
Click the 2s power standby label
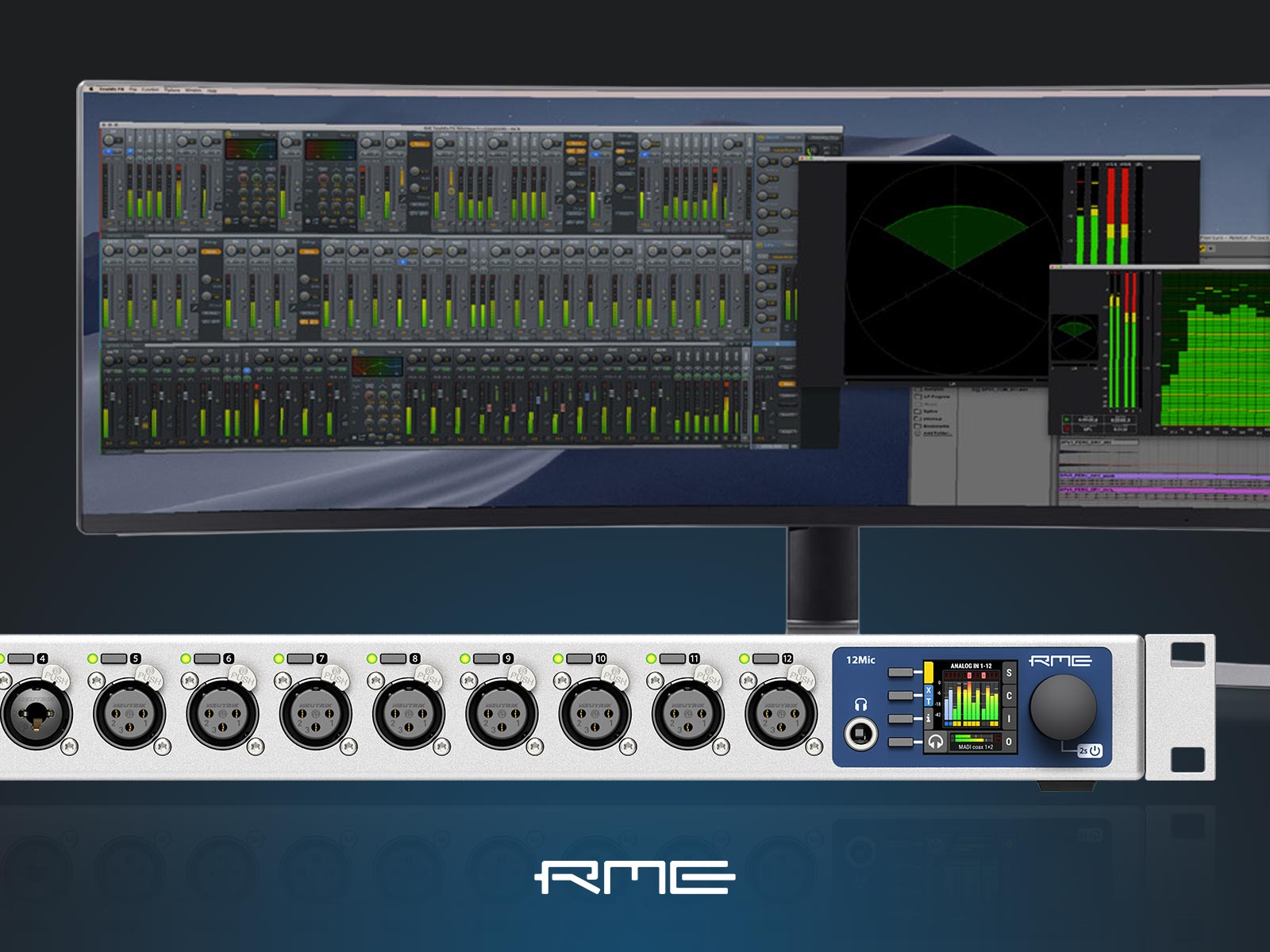pos(1089,750)
